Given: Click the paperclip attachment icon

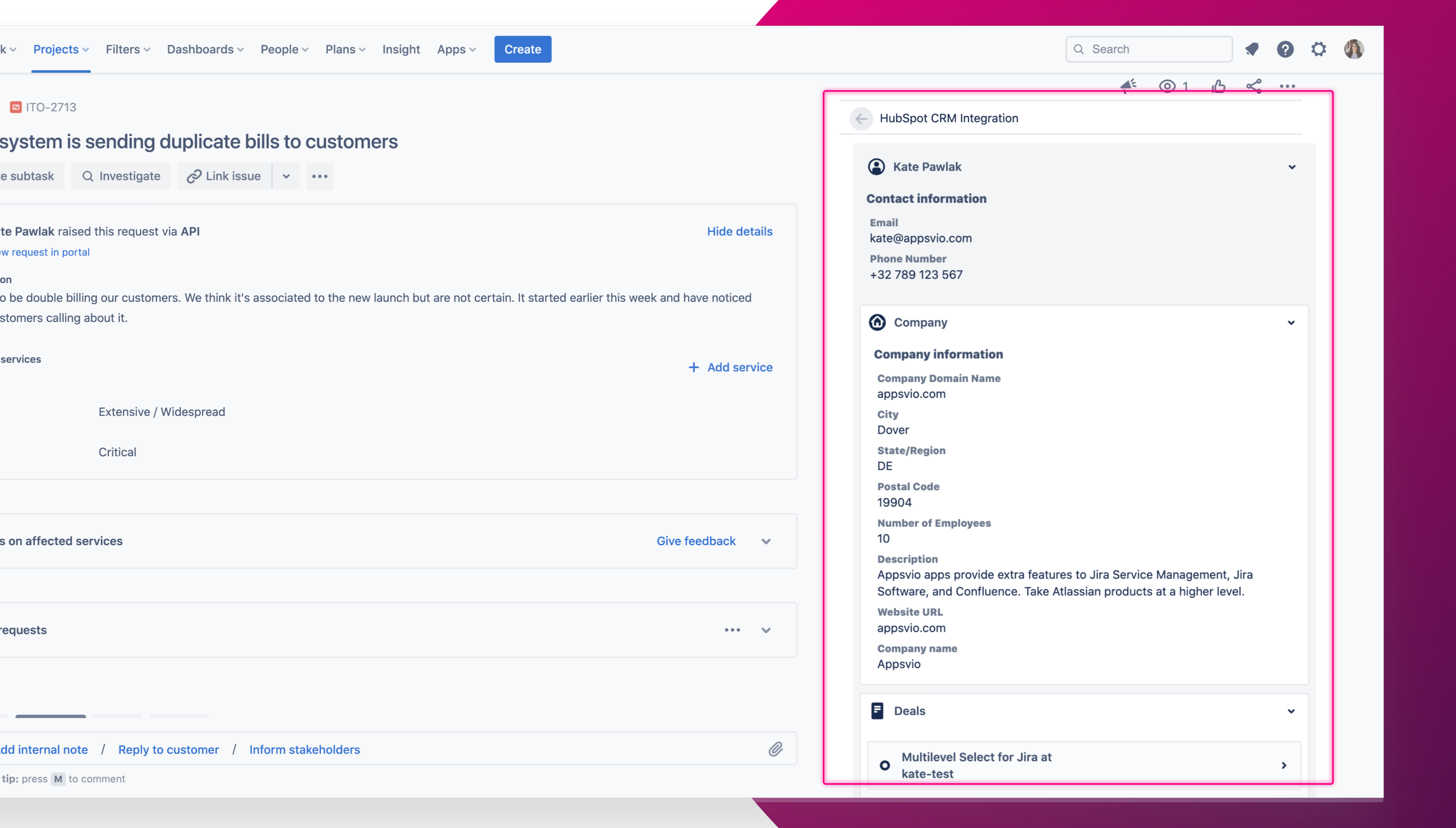Looking at the screenshot, I should pos(775,749).
